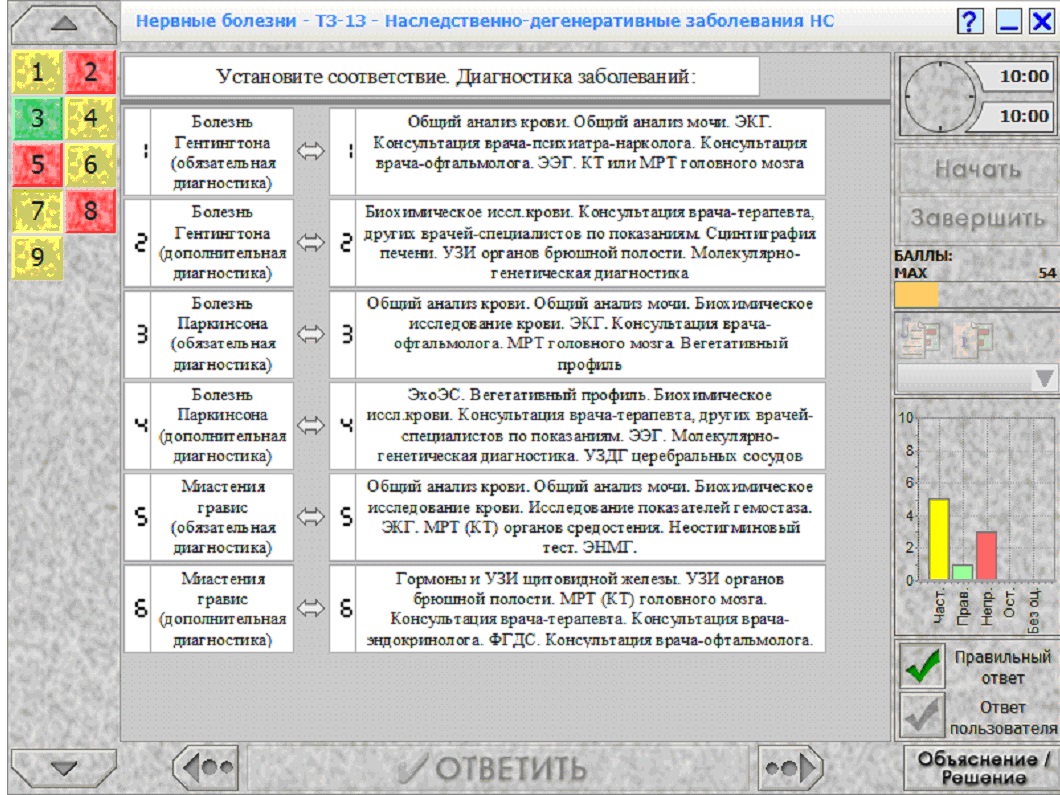The image size is (1060, 795).
Task: Select answer starting with ЭхоЭС
Action: click(x=589, y=425)
